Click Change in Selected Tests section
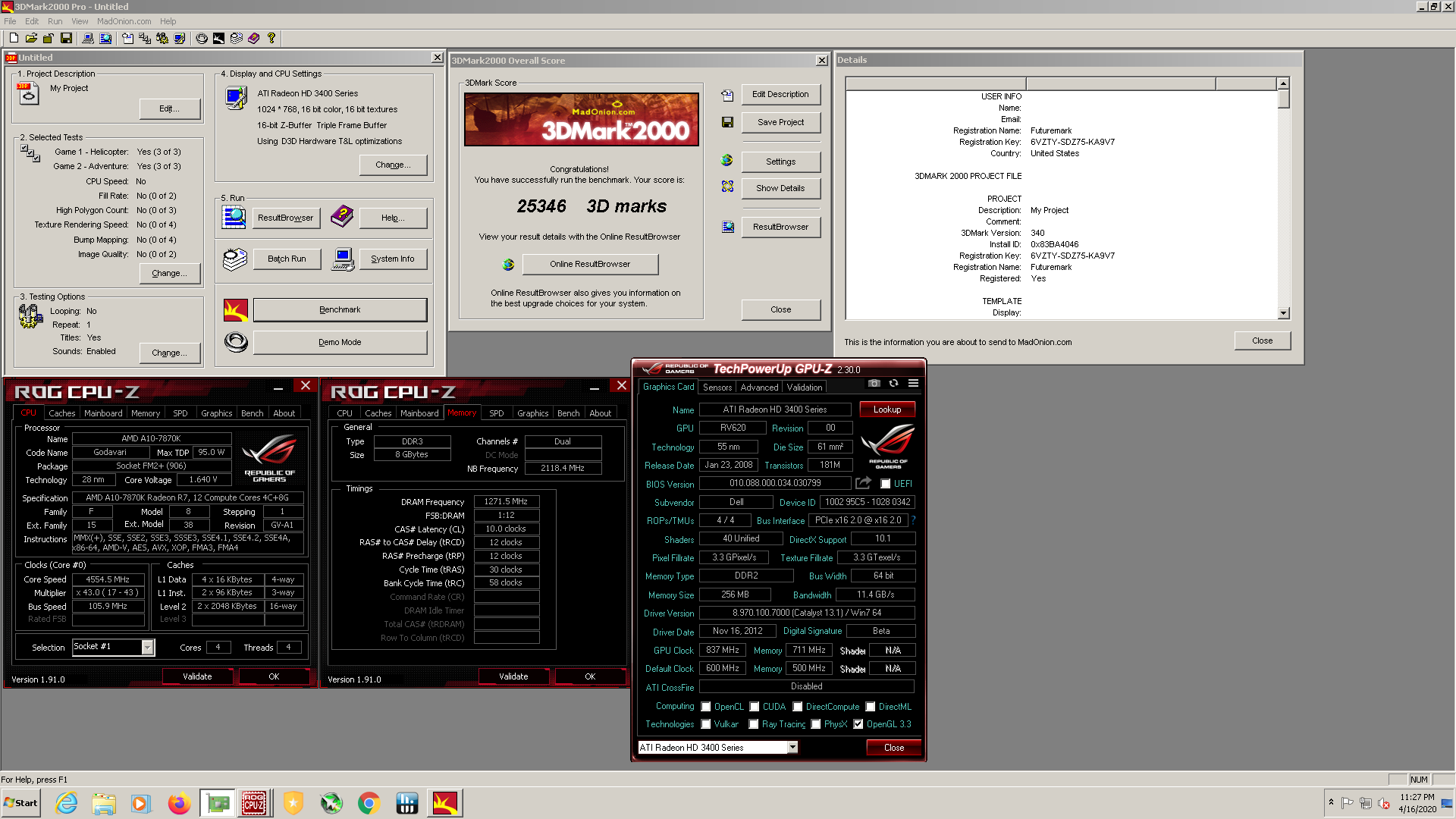The height and width of the screenshot is (819, 1456). point(170,273)
